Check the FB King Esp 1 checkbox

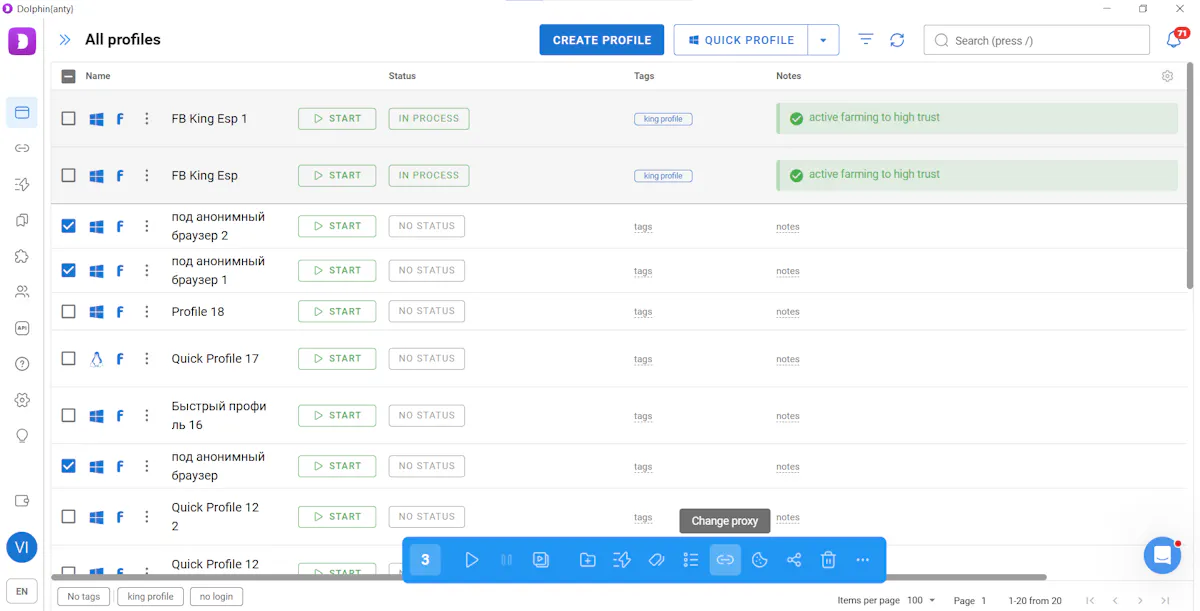[x=68, y=118]
